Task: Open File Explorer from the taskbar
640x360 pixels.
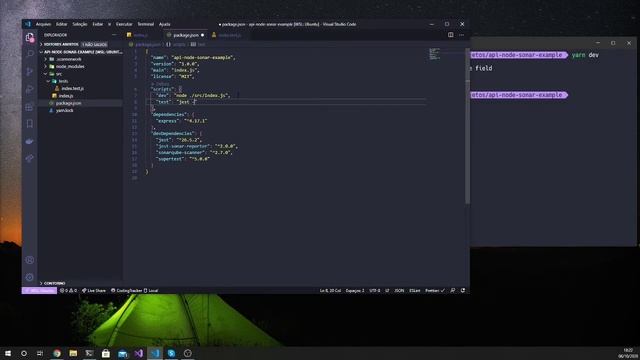Action: 73,353
